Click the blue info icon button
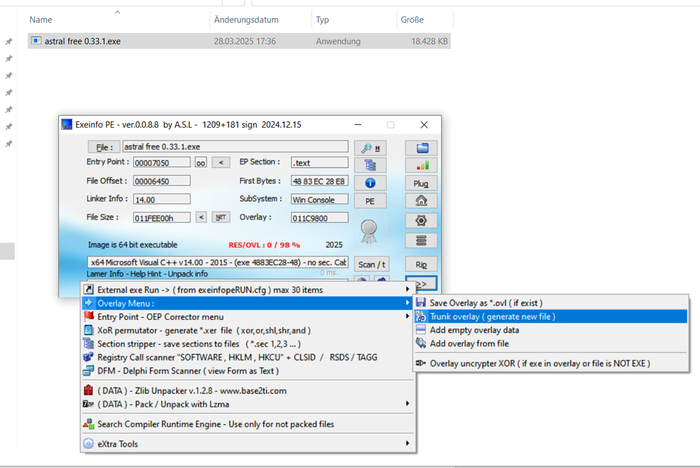 click(x=371, y=183)
